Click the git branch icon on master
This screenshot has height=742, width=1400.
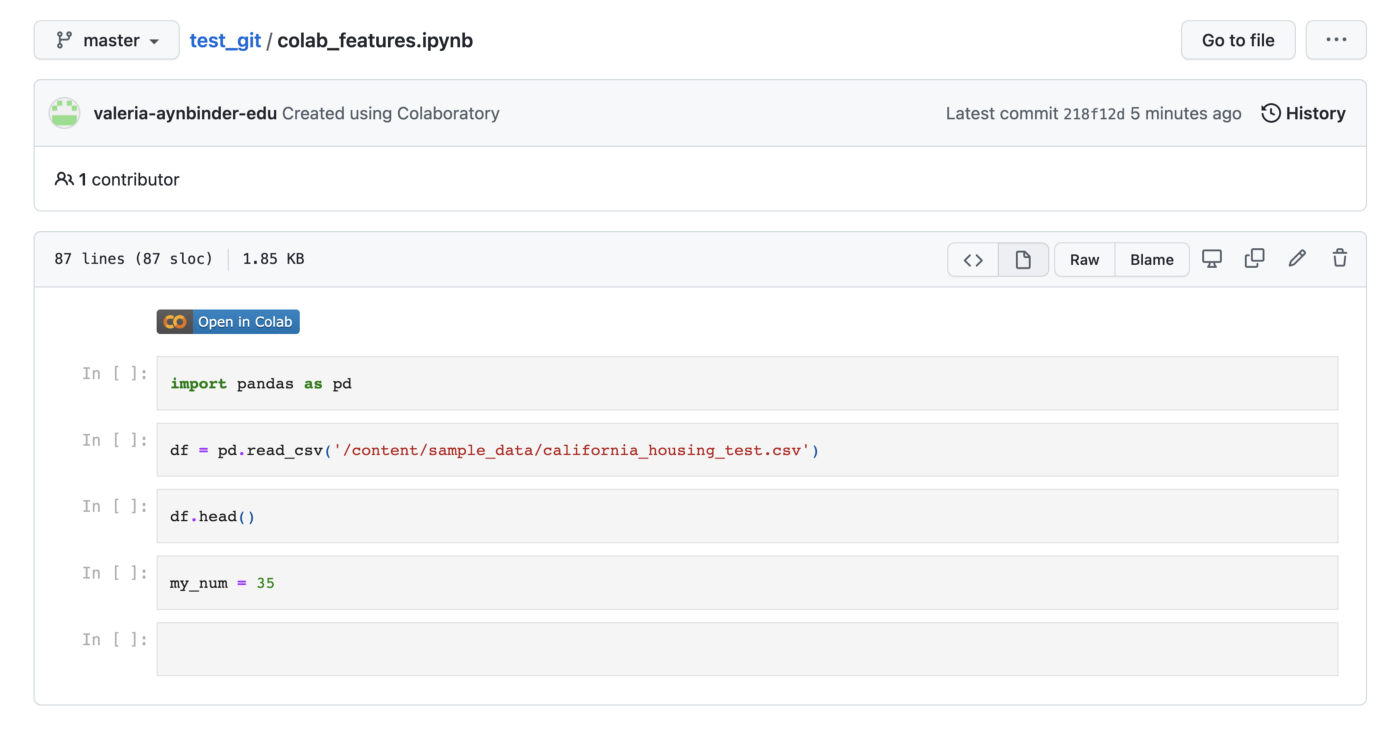point(64,40)
